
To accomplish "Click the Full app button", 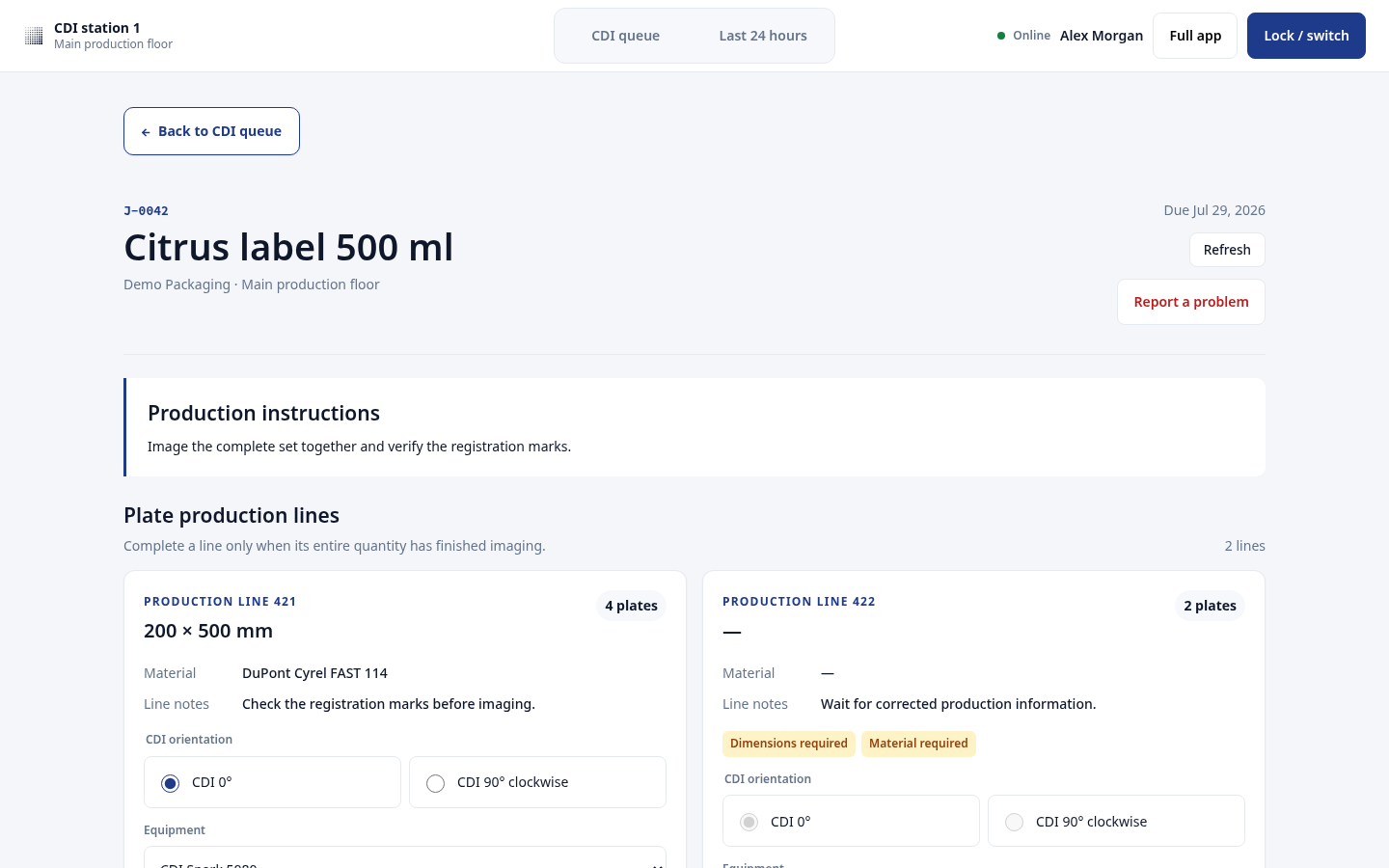I will click(1195, 36).
